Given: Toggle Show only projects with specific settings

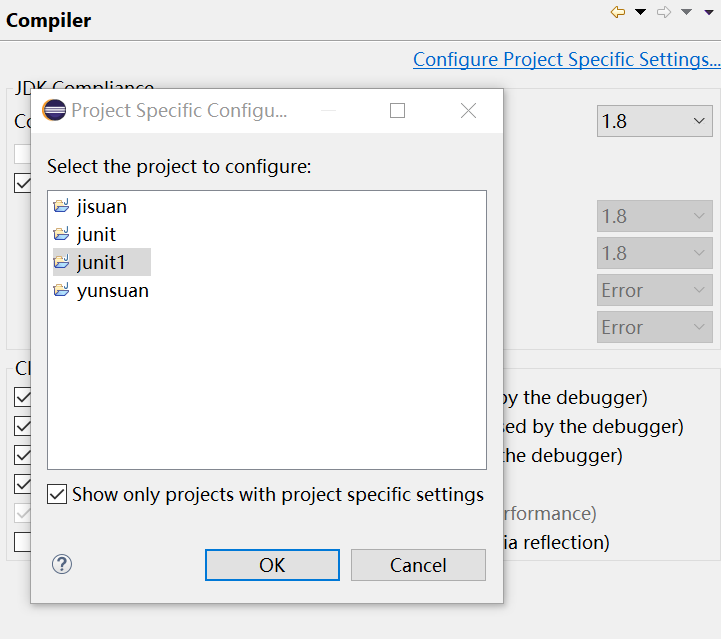Looking at the screenshot, I should pyautogui.click(x=58, y=495).
